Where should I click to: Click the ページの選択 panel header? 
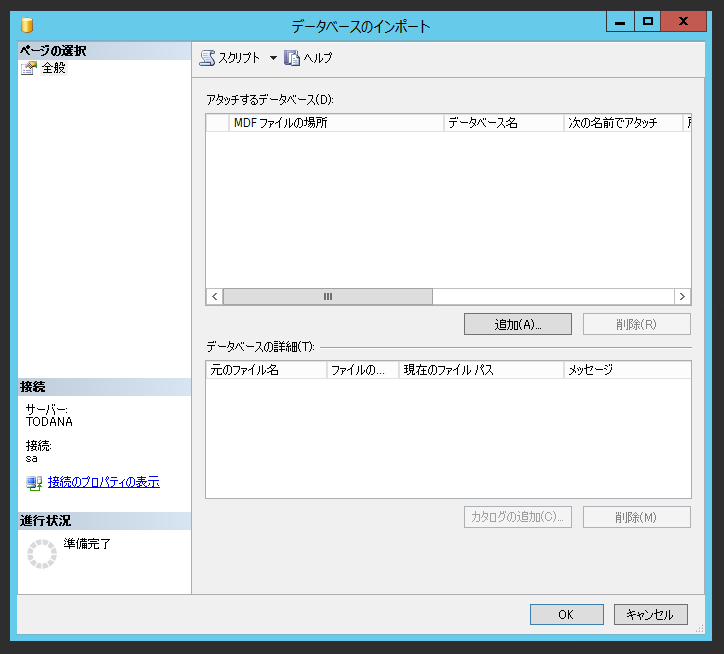(x=104, y=51)
